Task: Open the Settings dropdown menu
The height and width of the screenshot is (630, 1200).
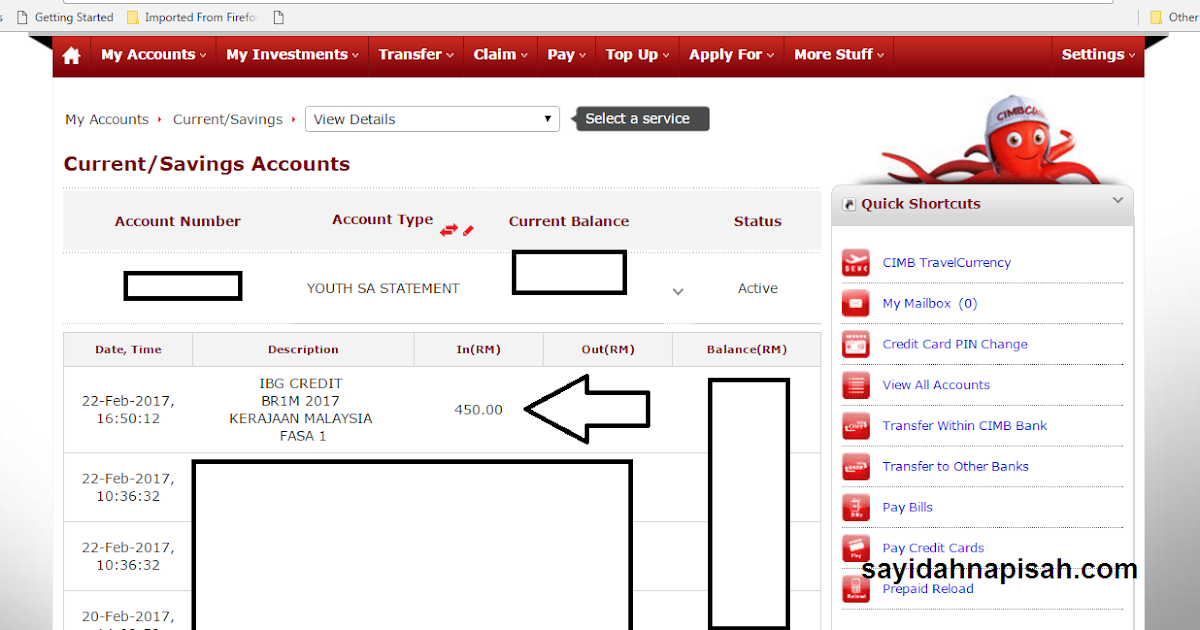Action: (x=1098, y=55)
